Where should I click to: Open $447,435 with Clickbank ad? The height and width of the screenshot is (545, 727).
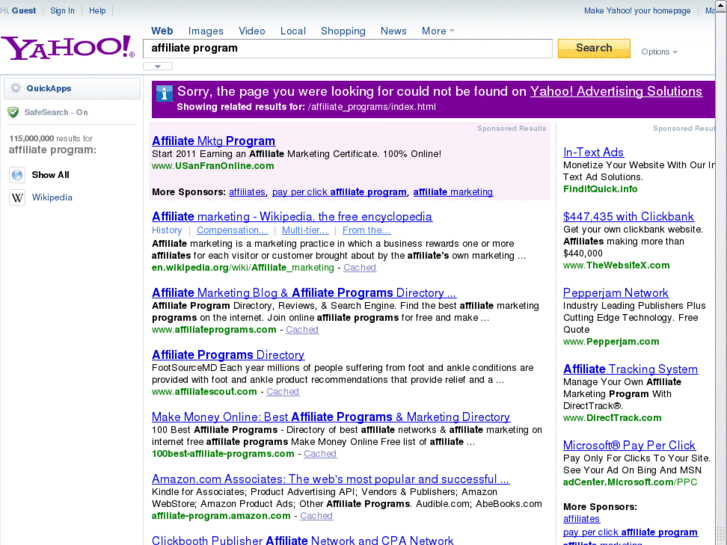click(629, 217)
